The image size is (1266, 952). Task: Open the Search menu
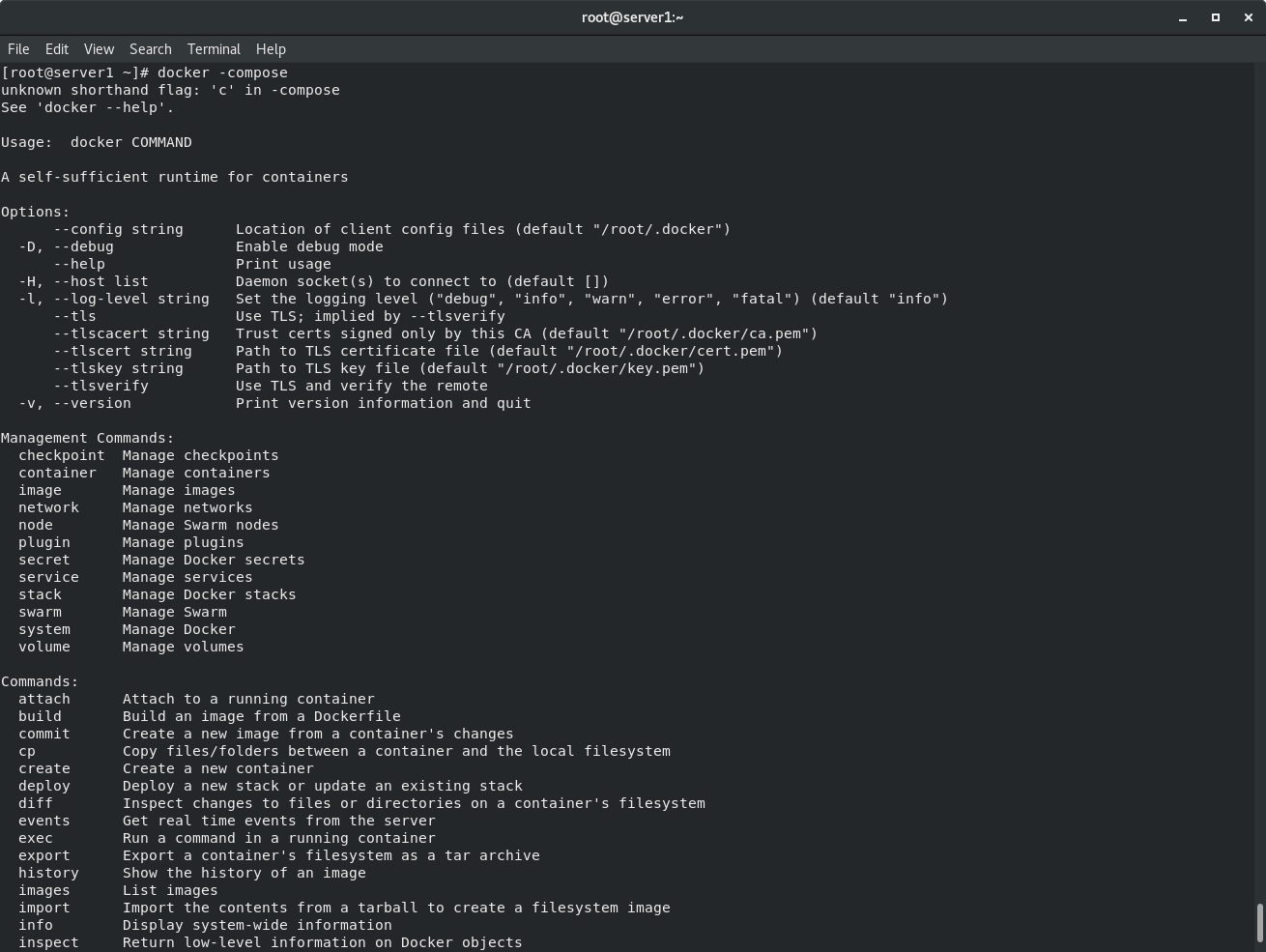coord(151,49)
